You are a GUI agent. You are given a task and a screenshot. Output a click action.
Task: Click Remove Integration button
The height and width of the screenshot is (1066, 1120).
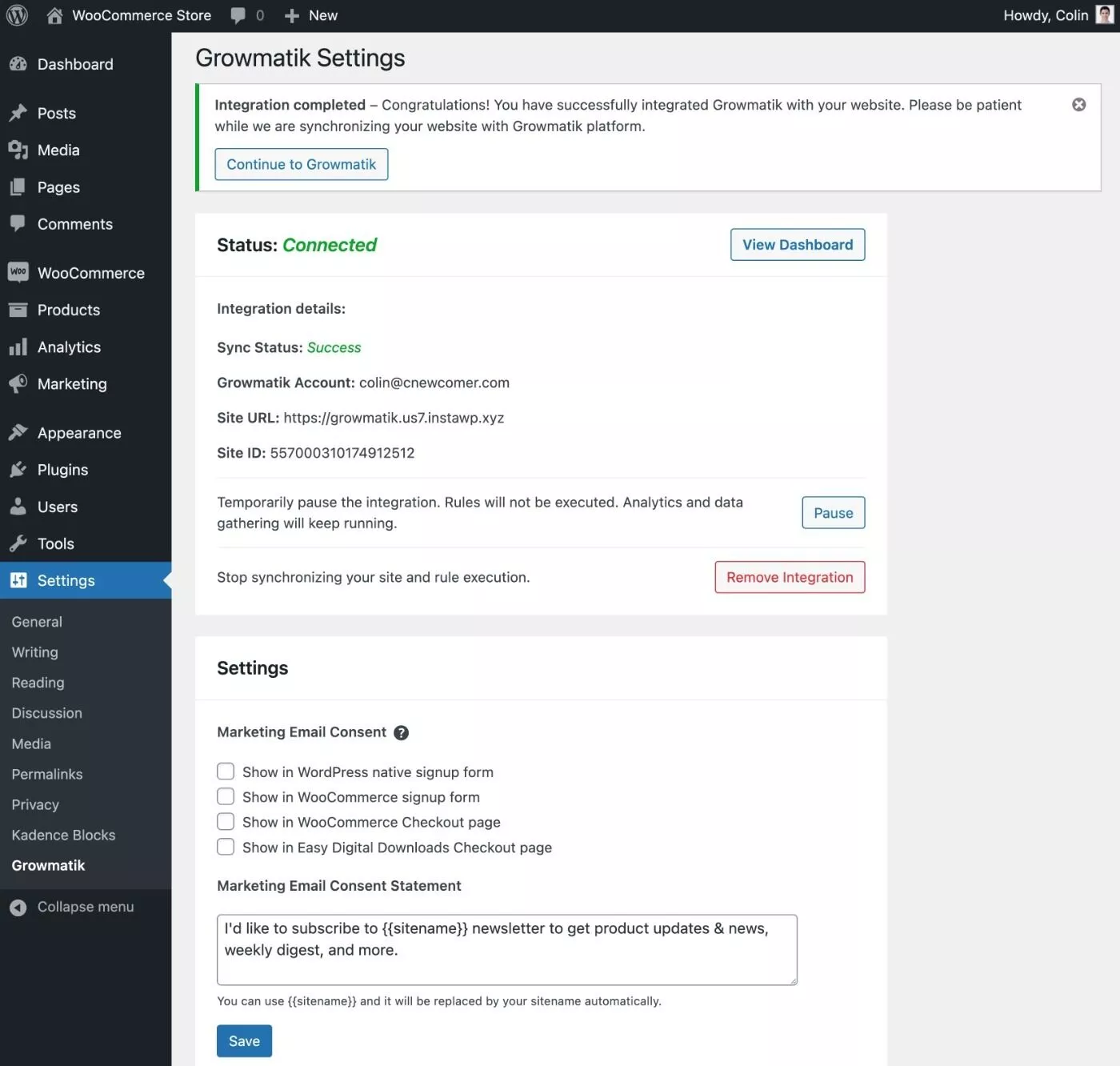790,577
